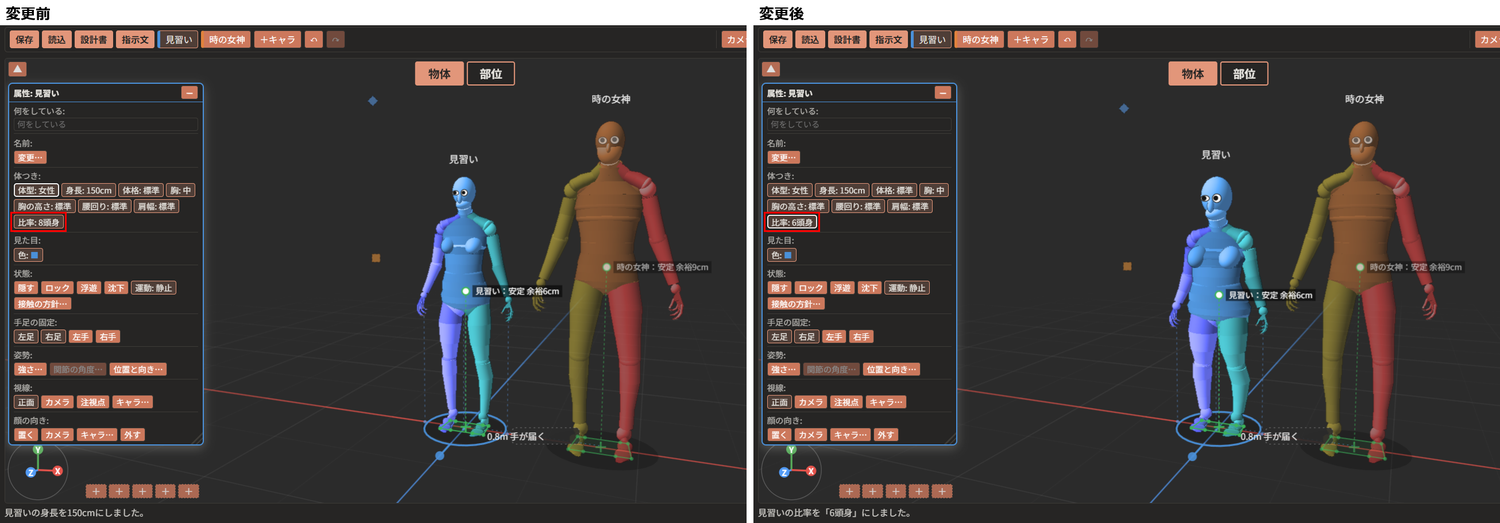Open 設計書 in the 変更後 toolbar

click(846, 40)
